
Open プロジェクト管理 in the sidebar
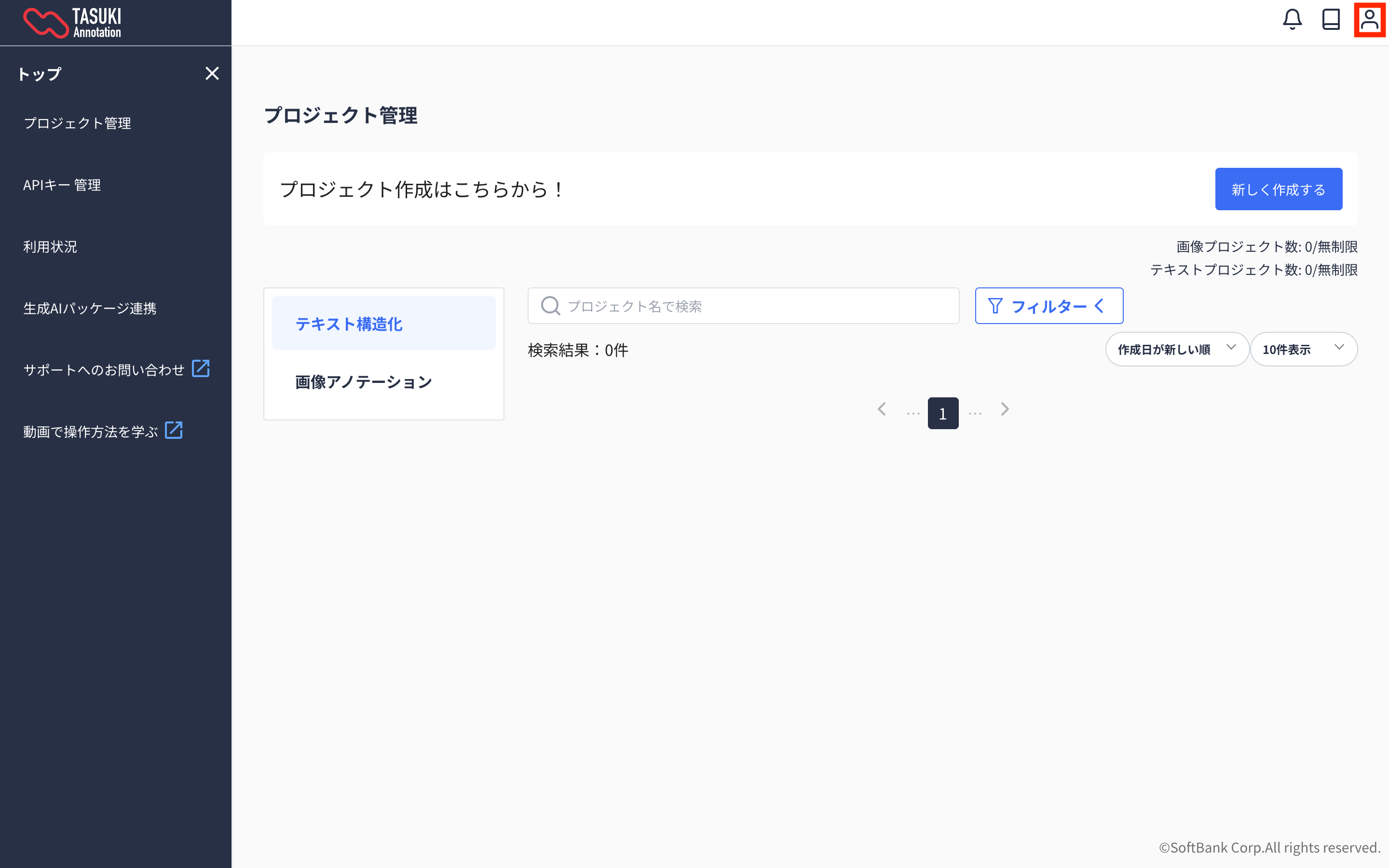click(78, 123)
